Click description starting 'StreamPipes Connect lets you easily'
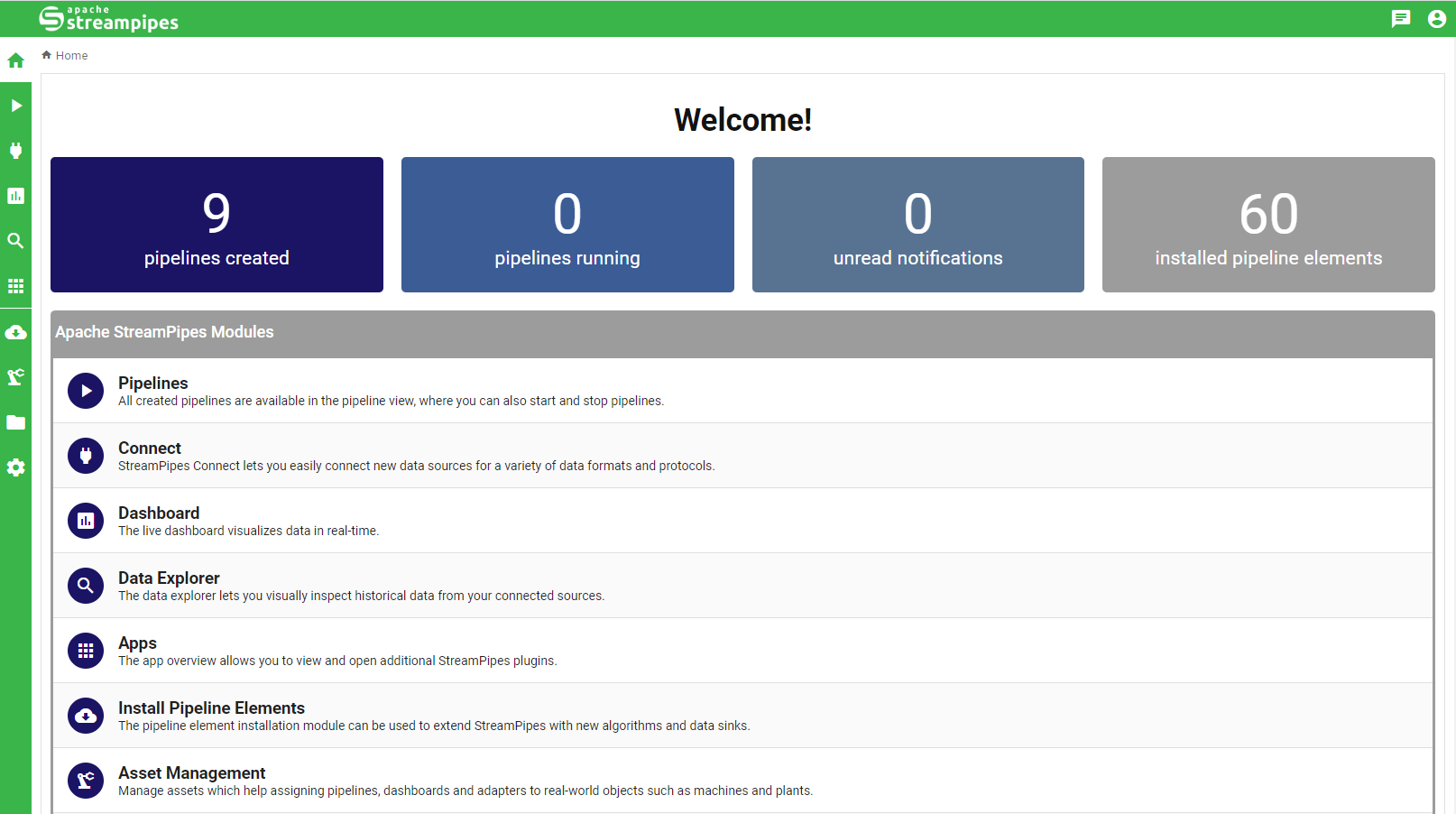Viewport: 1456px width, 814px height. 416,466
